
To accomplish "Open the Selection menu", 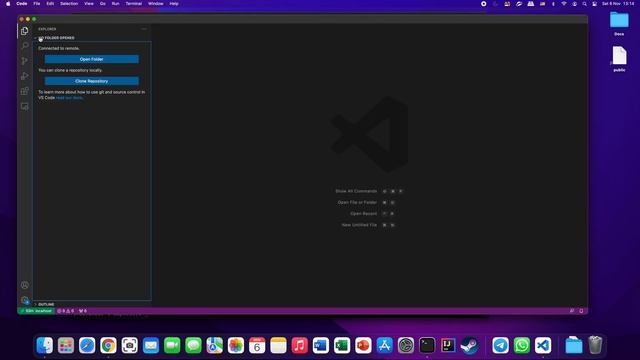I will point(69,4).
